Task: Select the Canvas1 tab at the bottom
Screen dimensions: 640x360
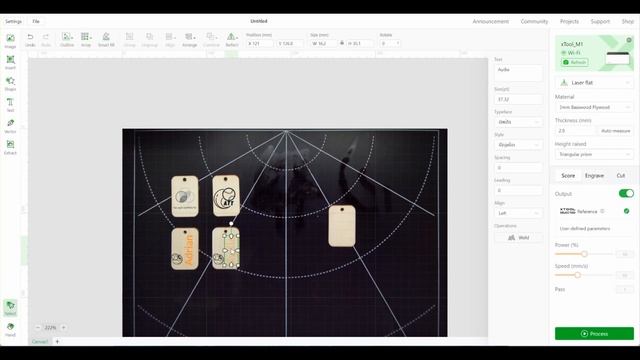Action: [40, 342]
